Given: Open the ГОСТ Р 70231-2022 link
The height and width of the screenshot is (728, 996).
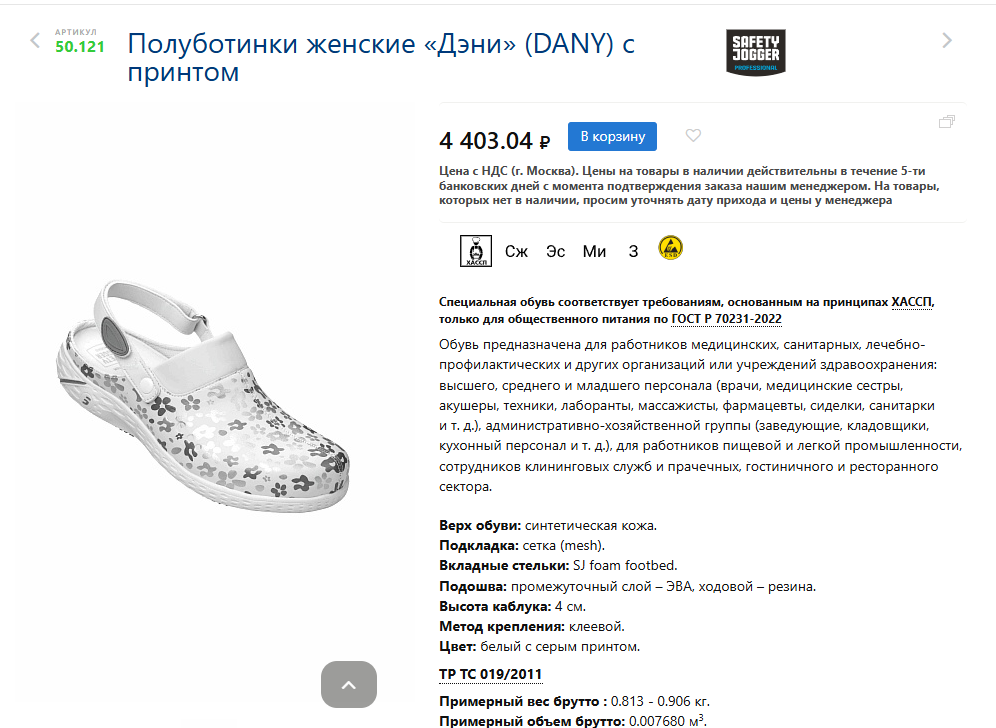Looking at the screenshot, I should pyautogui.click(x=727, y=319).
